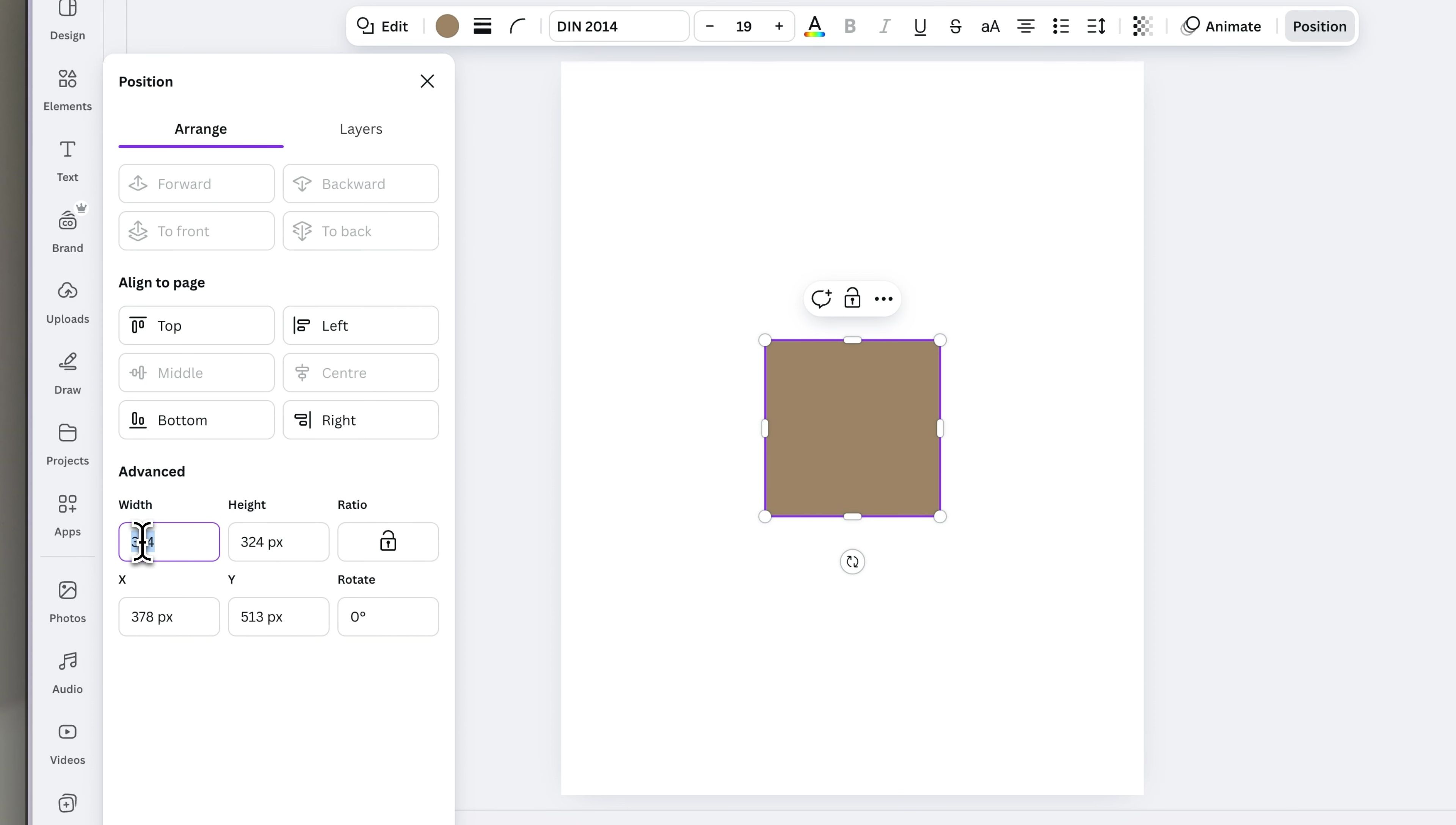Open the Audio sidebar panel
Viewport: 1456px width, 825px height.
[x=67, y=673]
